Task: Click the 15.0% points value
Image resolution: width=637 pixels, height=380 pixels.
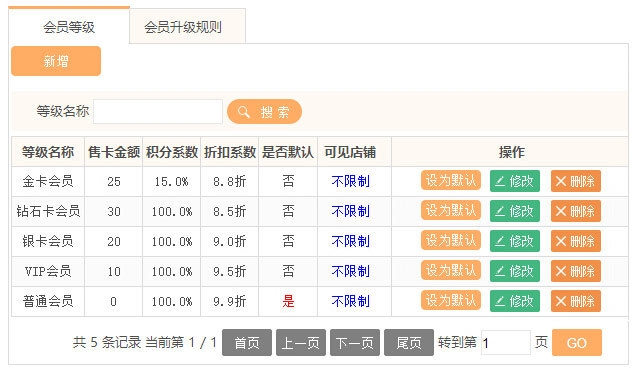Action: (171, 182)
